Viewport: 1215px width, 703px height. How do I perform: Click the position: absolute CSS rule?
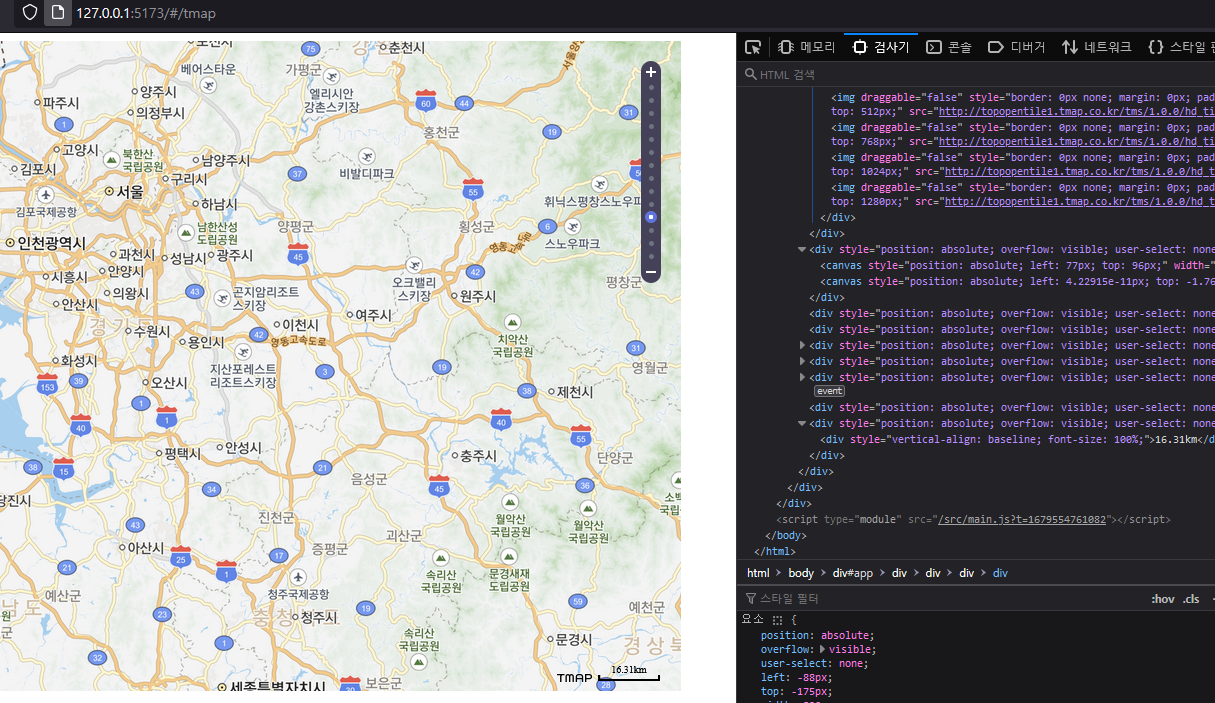pos(817,635)
